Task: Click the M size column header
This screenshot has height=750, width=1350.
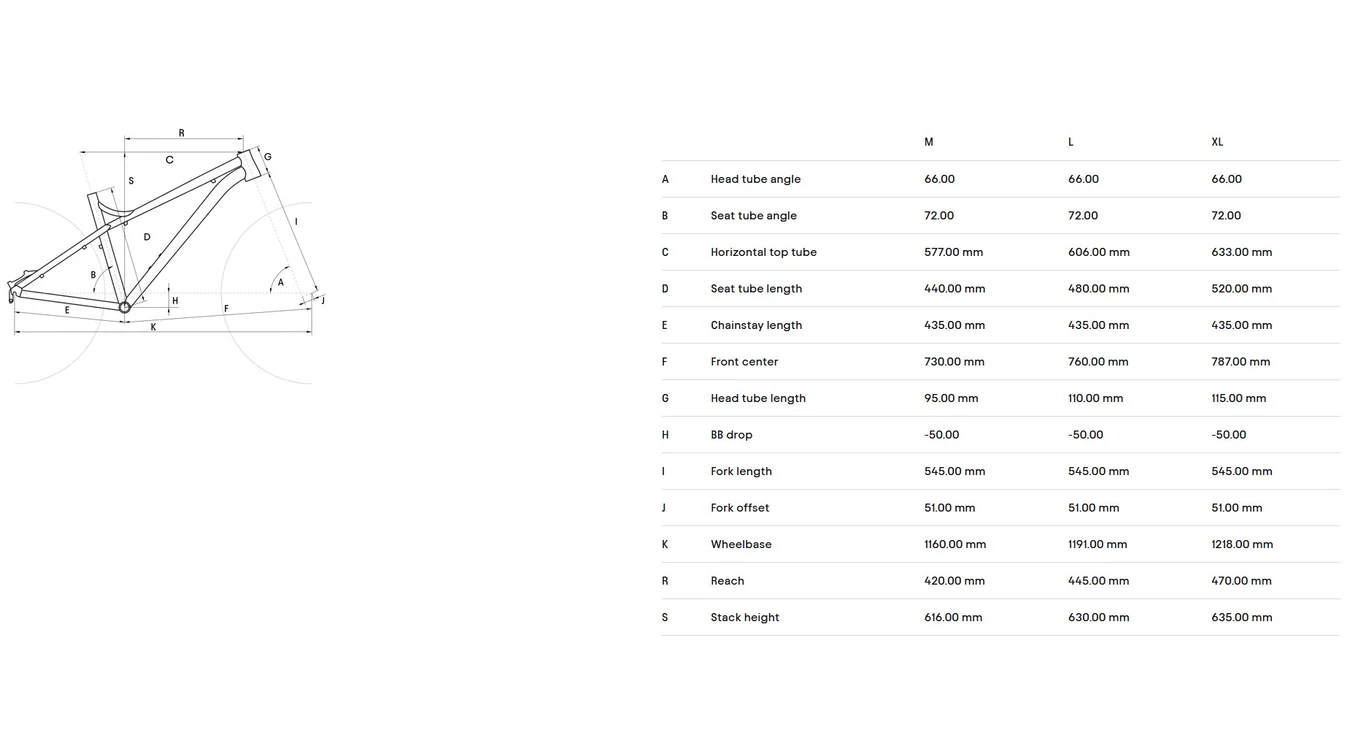Action: [x=928, y=142]
